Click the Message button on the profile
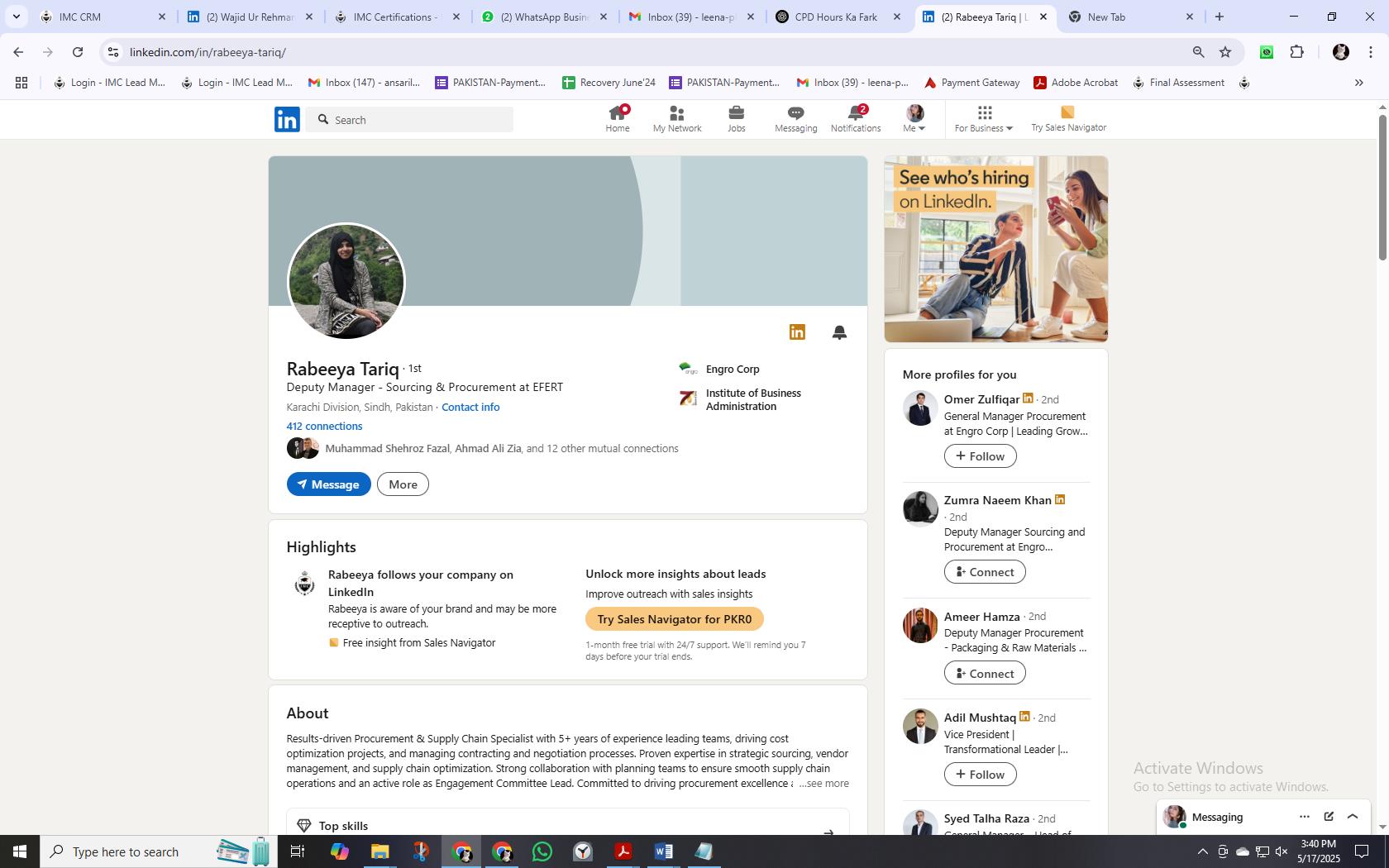The width and height of the screenshot is (1389, 868). 328,484
